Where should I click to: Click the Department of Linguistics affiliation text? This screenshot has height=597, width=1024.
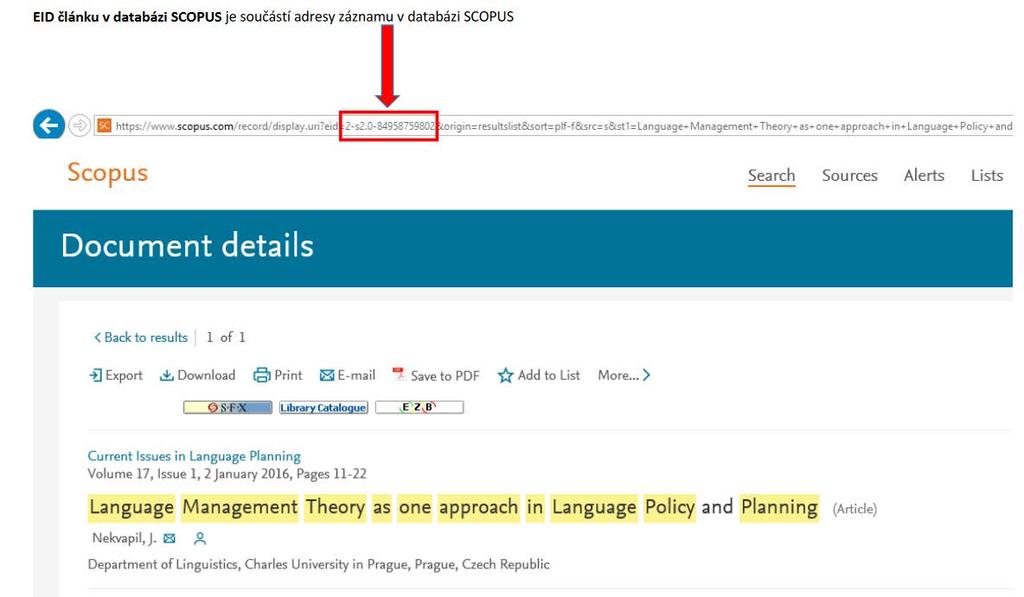[319, 564]
